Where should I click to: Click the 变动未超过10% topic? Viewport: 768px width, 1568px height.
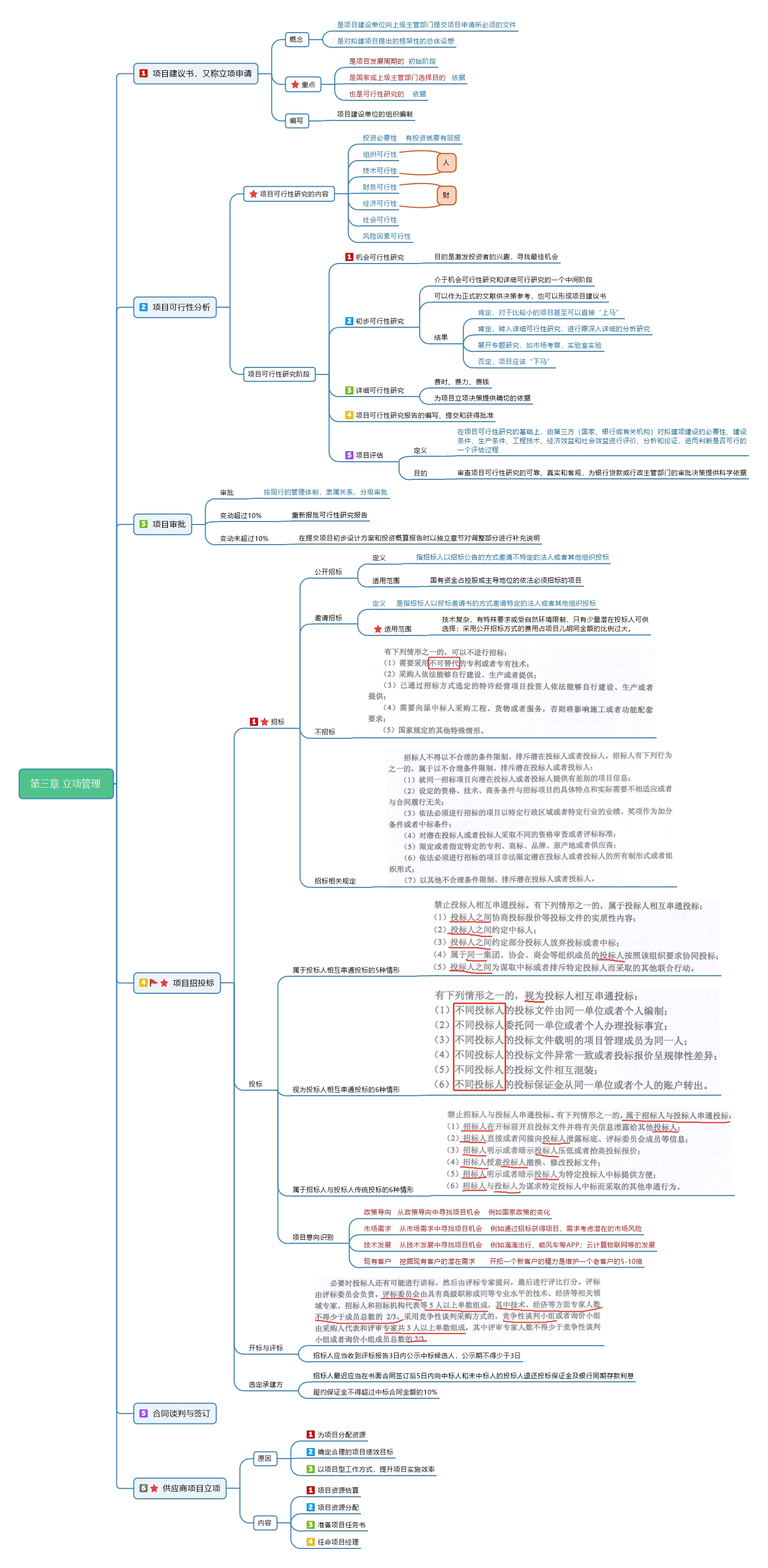[x=243, y=539]
